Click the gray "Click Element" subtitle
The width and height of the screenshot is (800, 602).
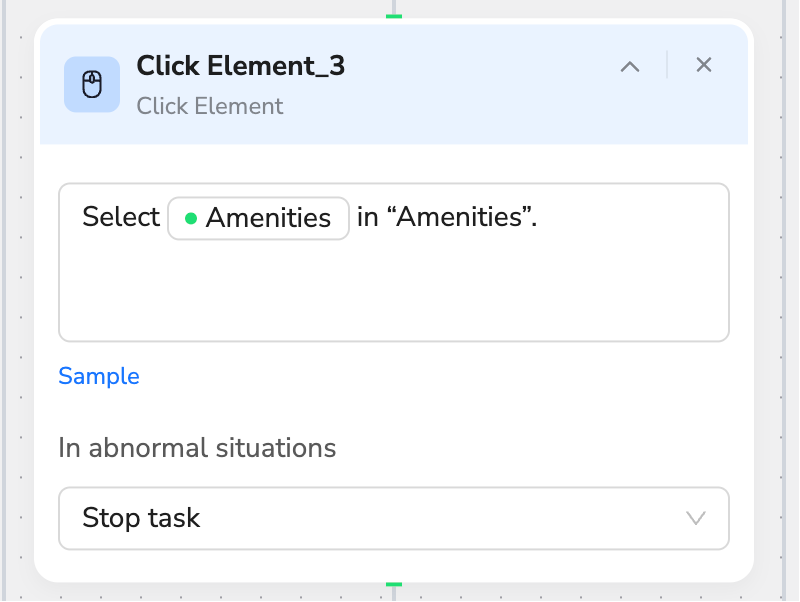[210, 106]
